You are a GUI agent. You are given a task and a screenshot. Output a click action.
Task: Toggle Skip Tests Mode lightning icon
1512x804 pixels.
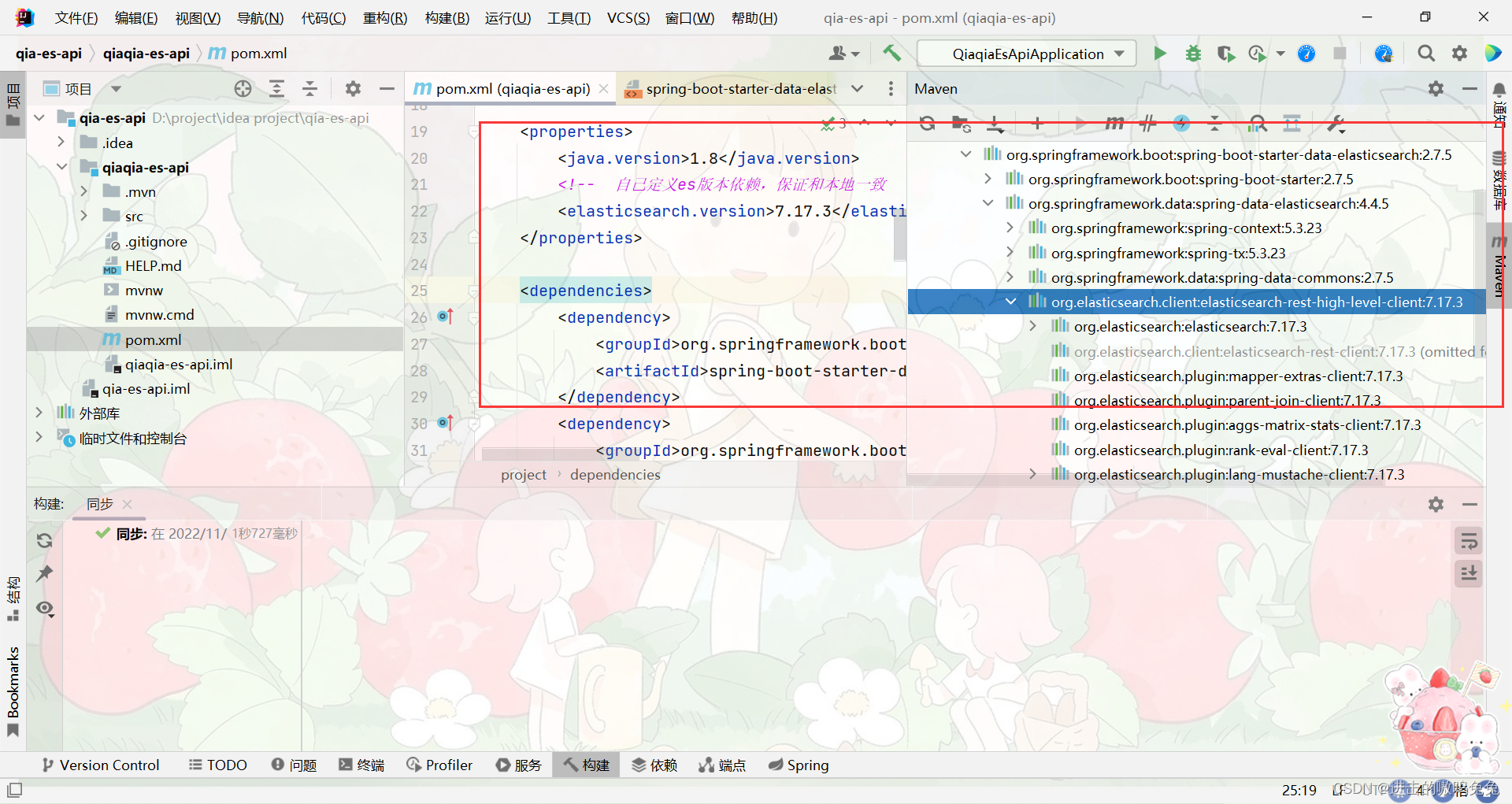point(1181,123)
